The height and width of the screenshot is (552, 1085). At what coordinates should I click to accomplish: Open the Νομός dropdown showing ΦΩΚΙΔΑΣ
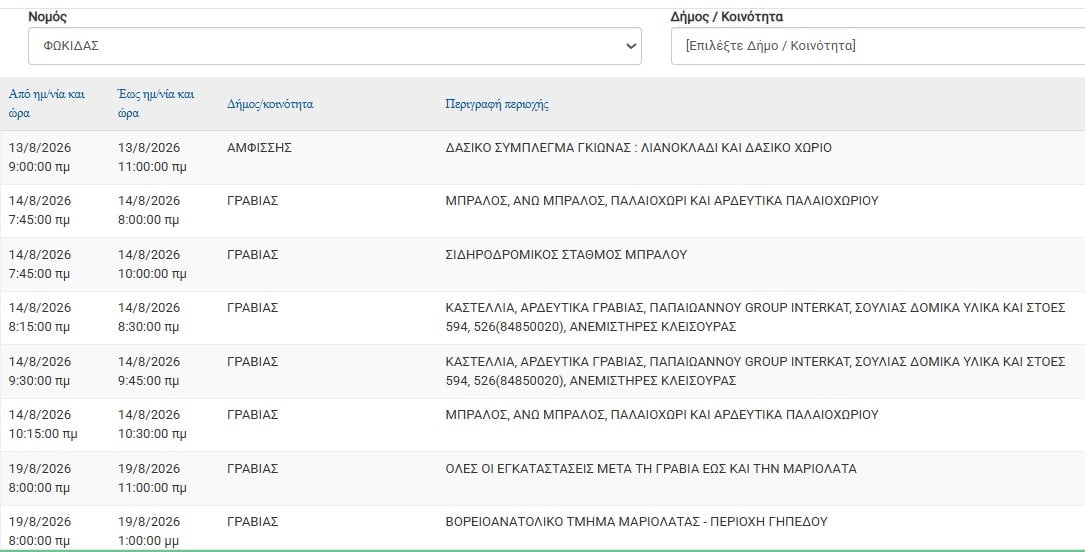coord(335,46)
